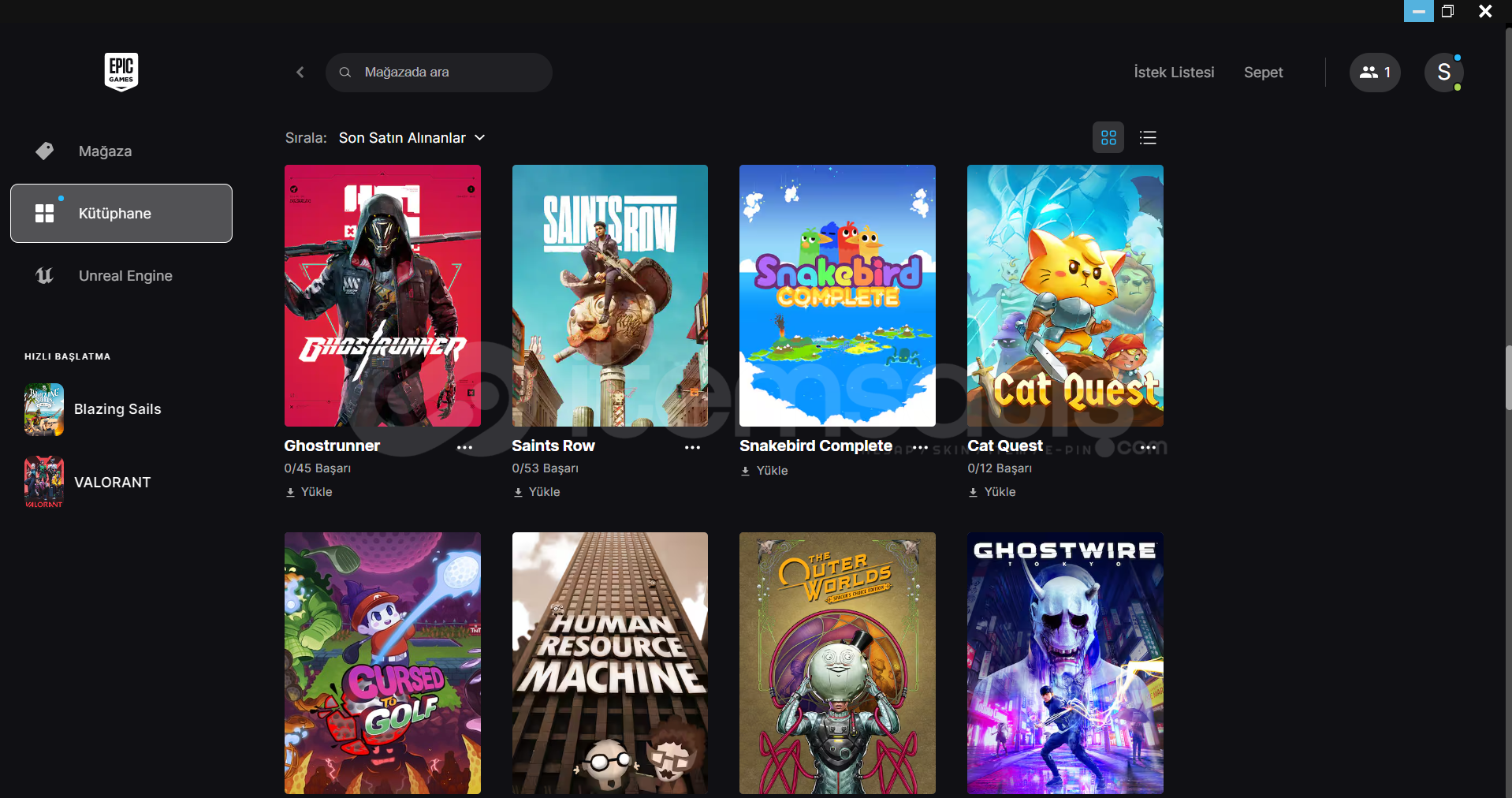This screenshot has height=798, width=1512.
Task: Click the Kütüphane grid icon
Action: click(x=45, y=214)
